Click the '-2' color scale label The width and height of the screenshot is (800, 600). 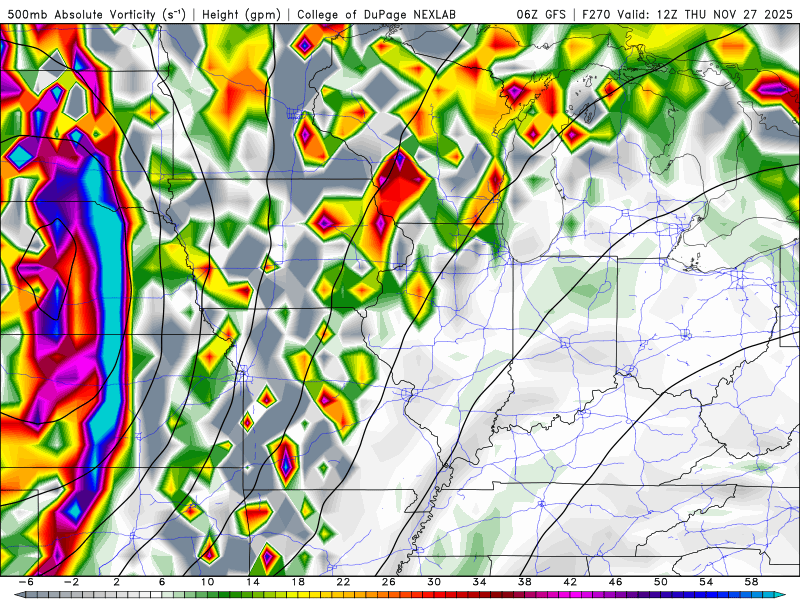71,582
